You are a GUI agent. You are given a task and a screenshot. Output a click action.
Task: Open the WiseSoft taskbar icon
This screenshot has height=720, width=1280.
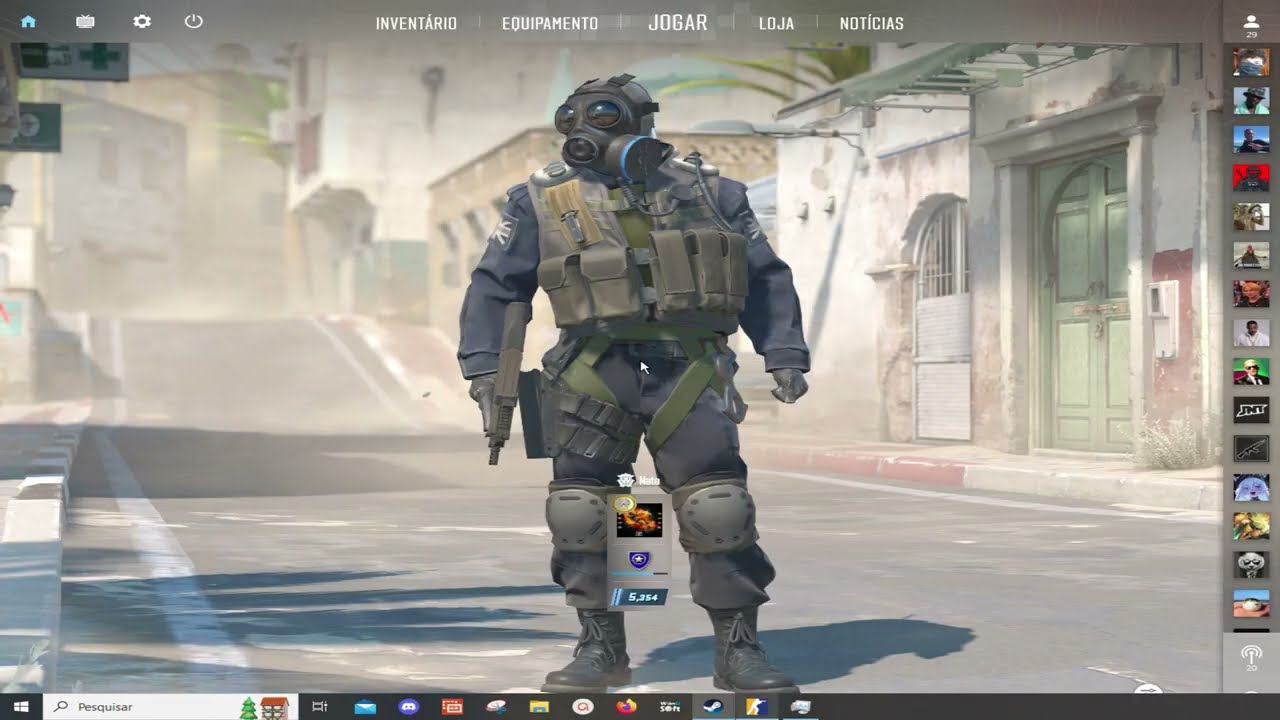[670, 707]
